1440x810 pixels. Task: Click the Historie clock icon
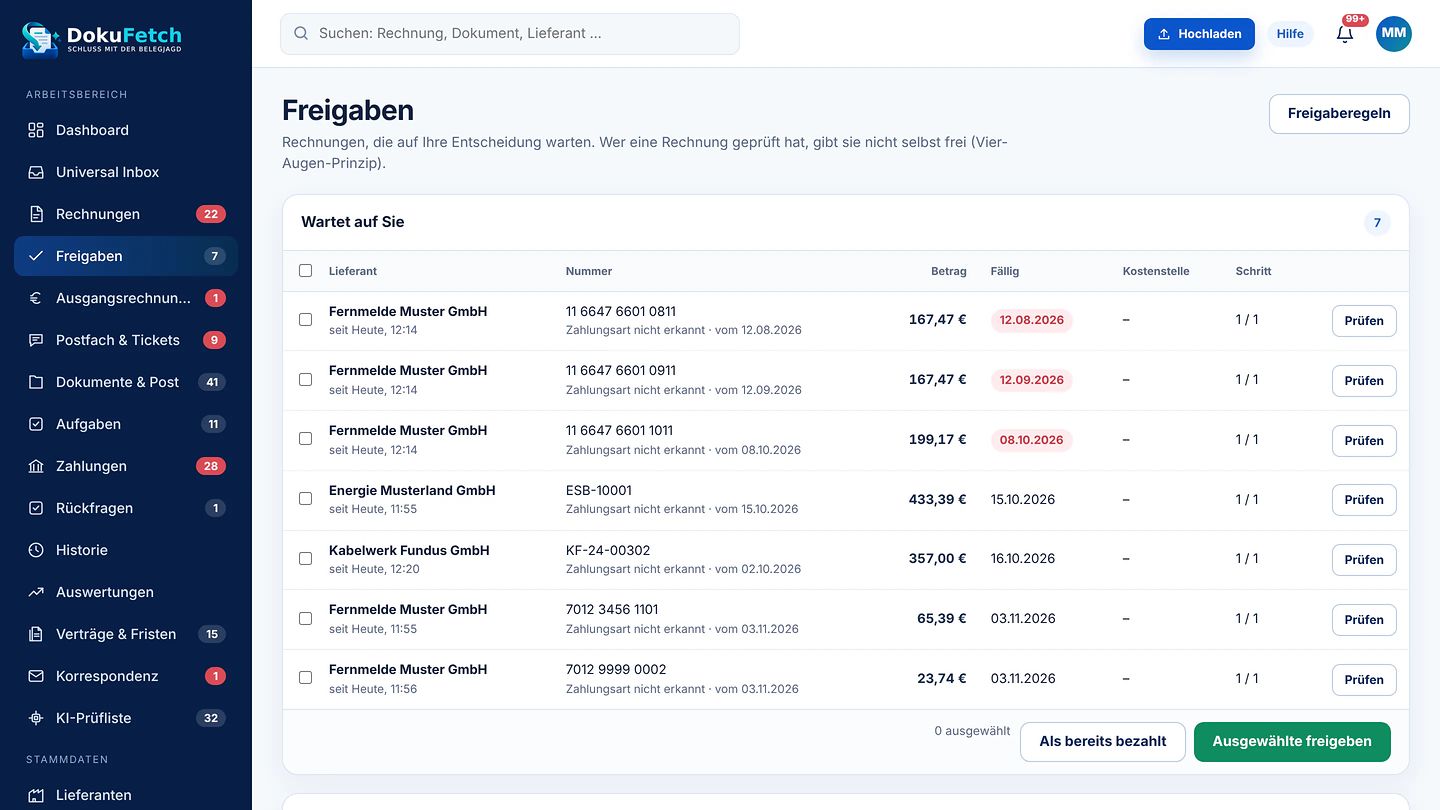(x=36, y=550)
